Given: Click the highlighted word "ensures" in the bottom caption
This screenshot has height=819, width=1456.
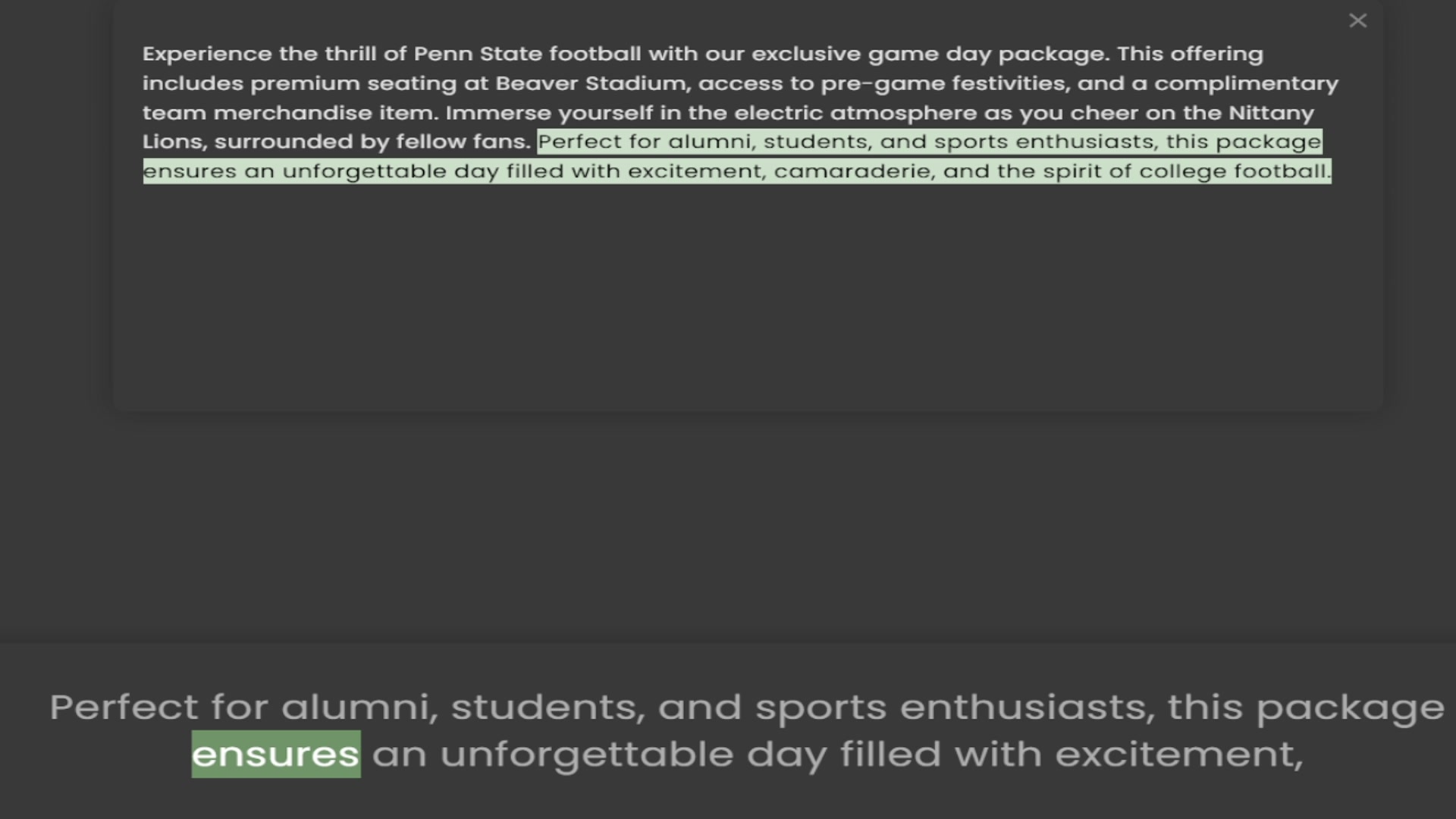Looking at the screenshot, I should point(276,754).
